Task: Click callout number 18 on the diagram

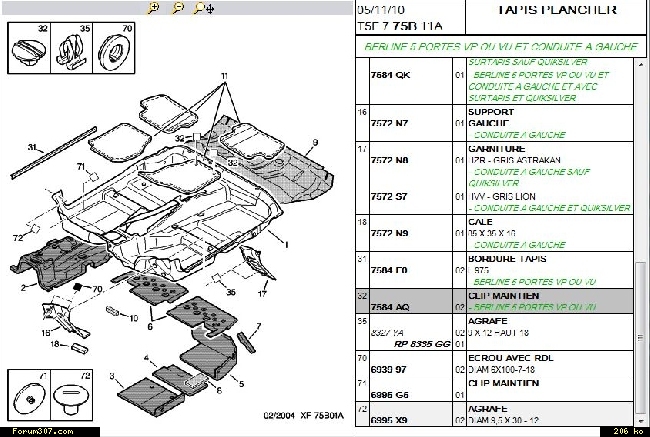Action: click(x=55, y=344)
